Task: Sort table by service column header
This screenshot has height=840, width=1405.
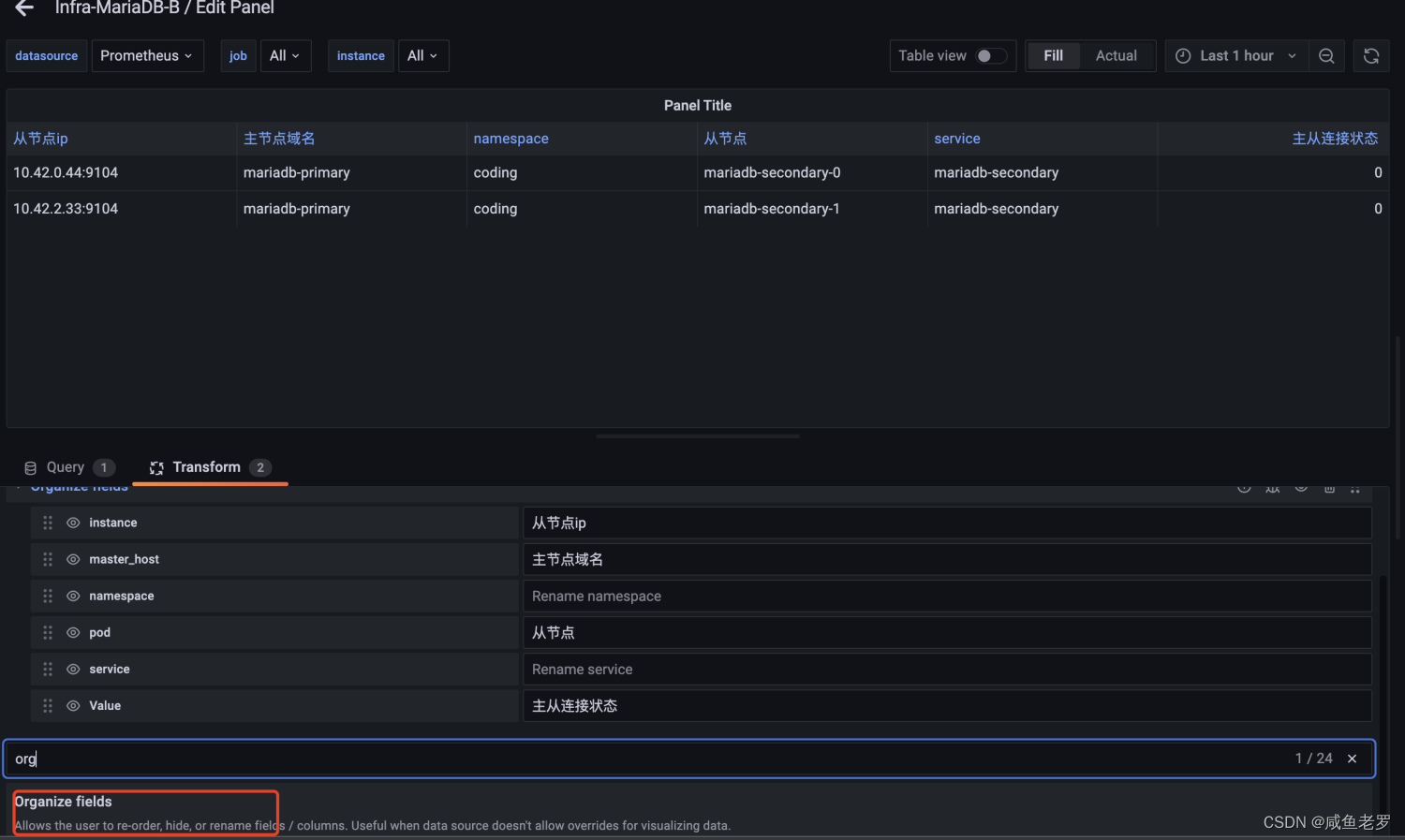Action: [956, 139]
